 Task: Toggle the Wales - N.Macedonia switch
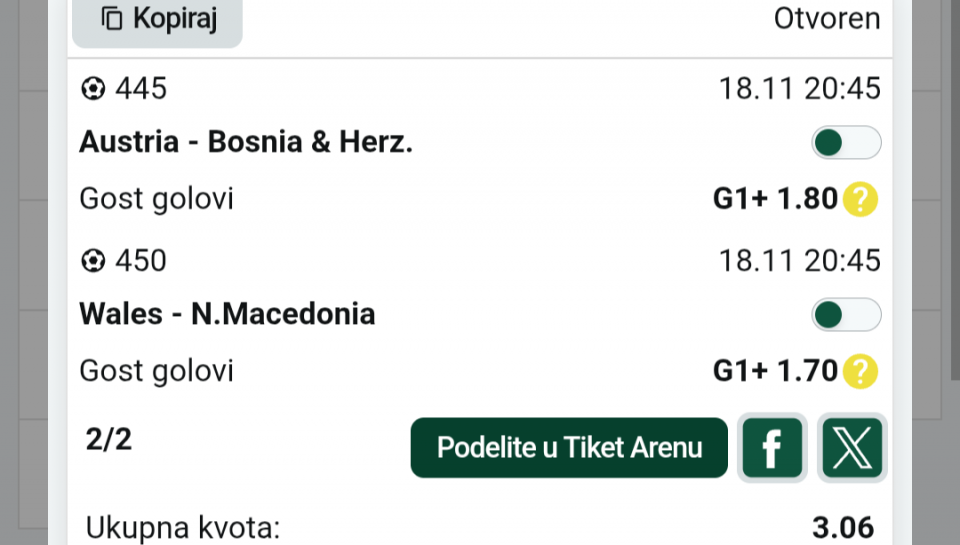point(845,315)
